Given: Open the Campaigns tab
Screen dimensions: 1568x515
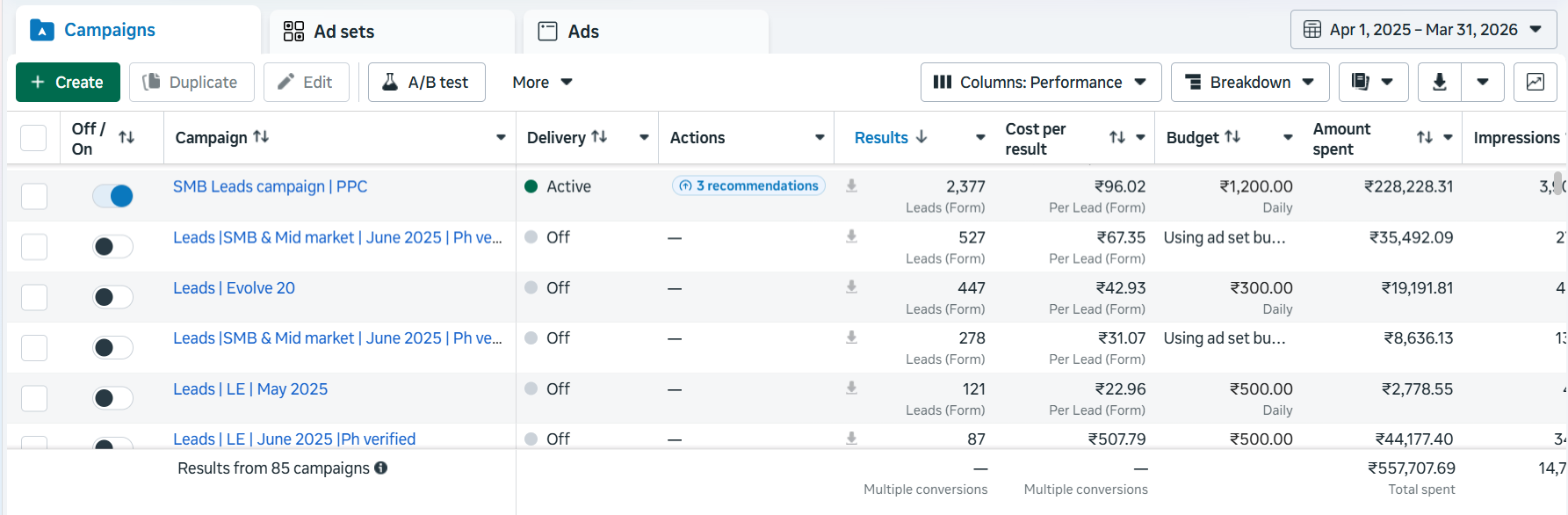Looking at the screenshot, I should pyautogui.click(x=138, y=30).
